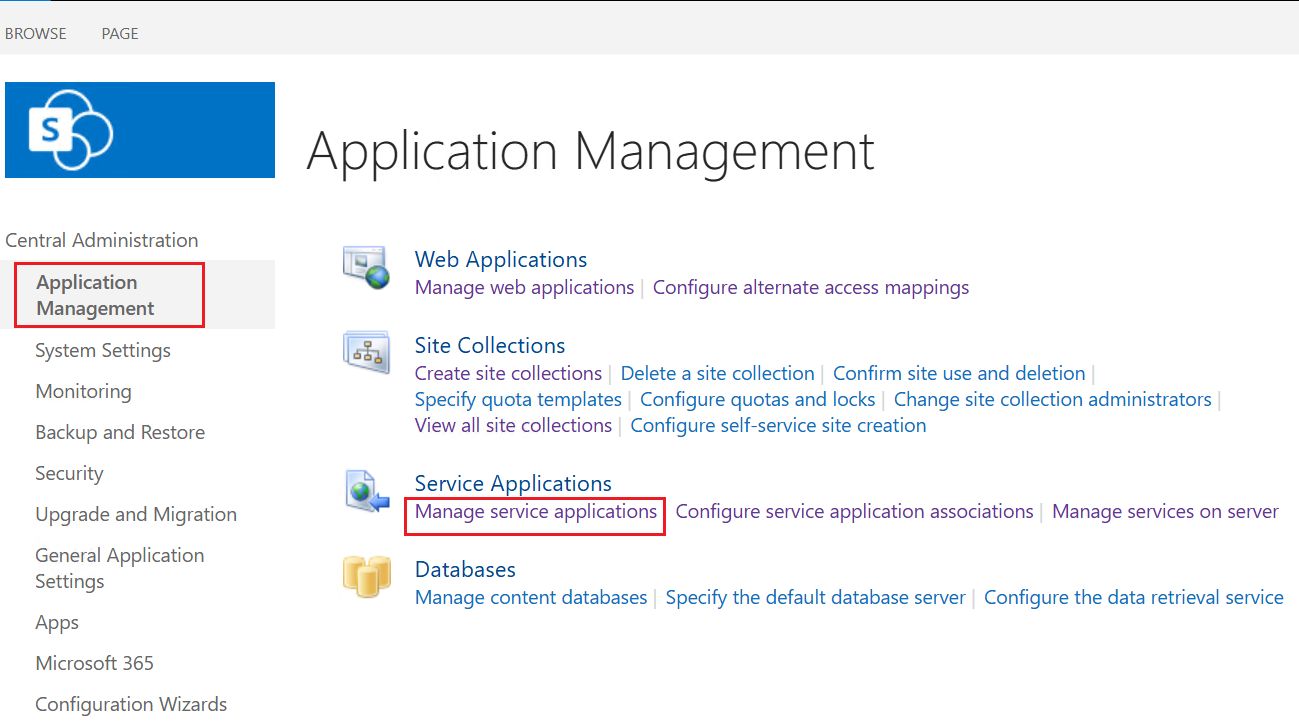This screenshot has height=725, width=1299.
Task: Navigate to Upgrade and Migration
Action: click(x=136, y=514)
